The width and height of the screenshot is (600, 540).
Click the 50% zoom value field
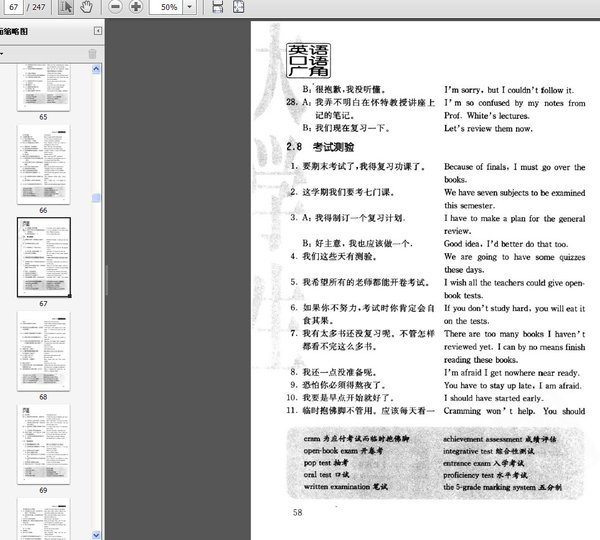166,7
